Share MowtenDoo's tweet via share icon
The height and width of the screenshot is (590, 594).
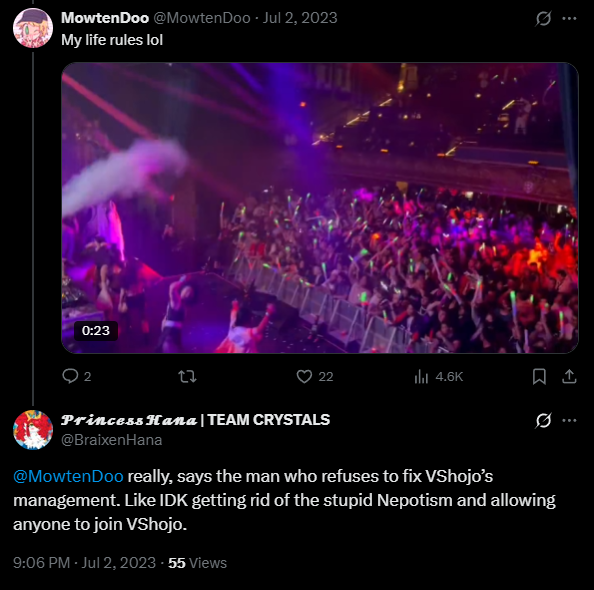[569, 376]
